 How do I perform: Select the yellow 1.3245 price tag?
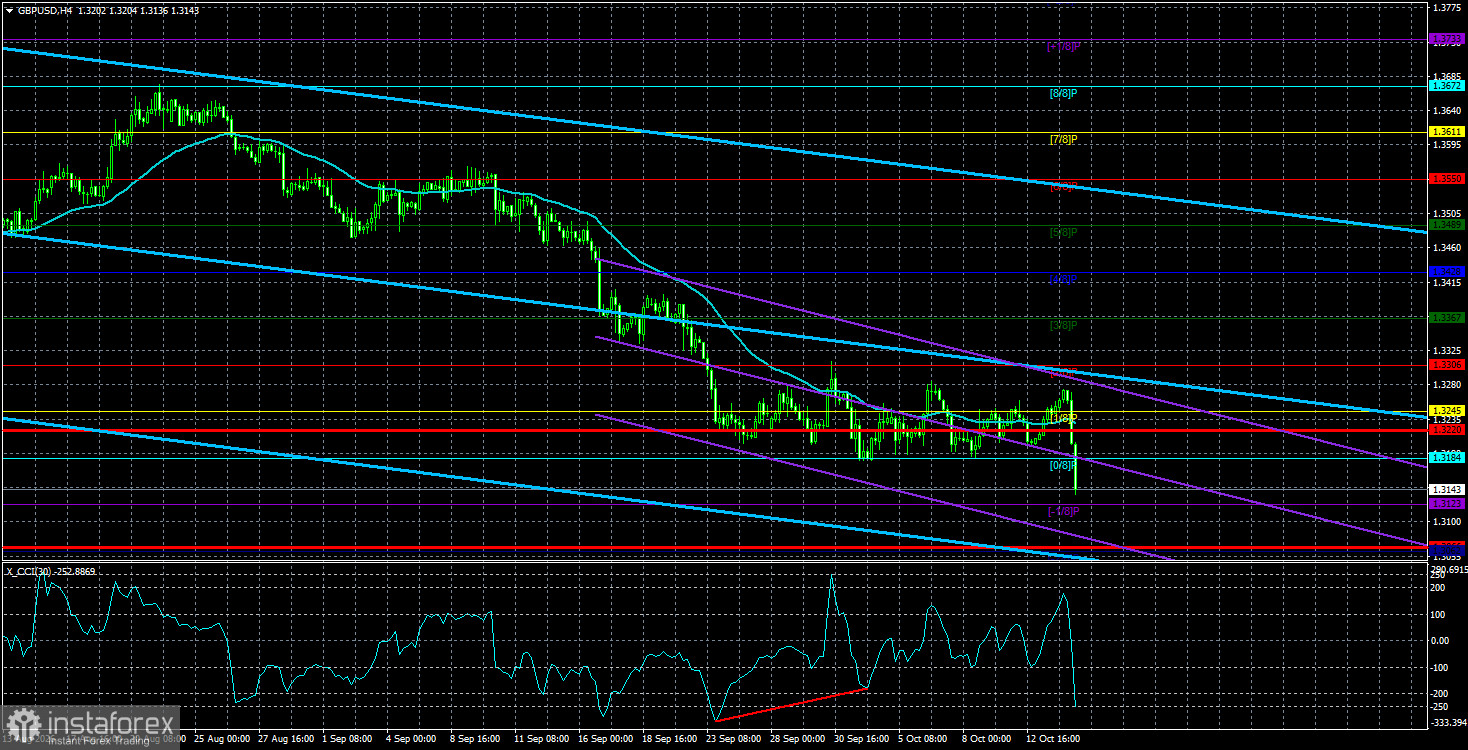(1448, 411)
